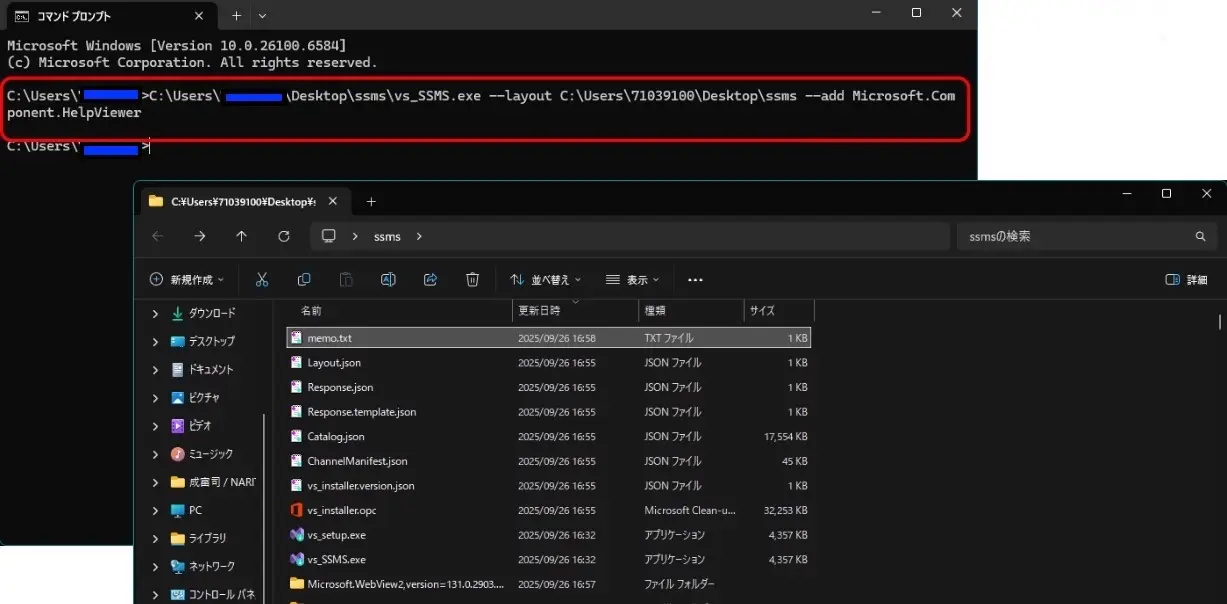Click the back navigation arrow
This screenshot has height=604, width=1227.
coord(157,236)
